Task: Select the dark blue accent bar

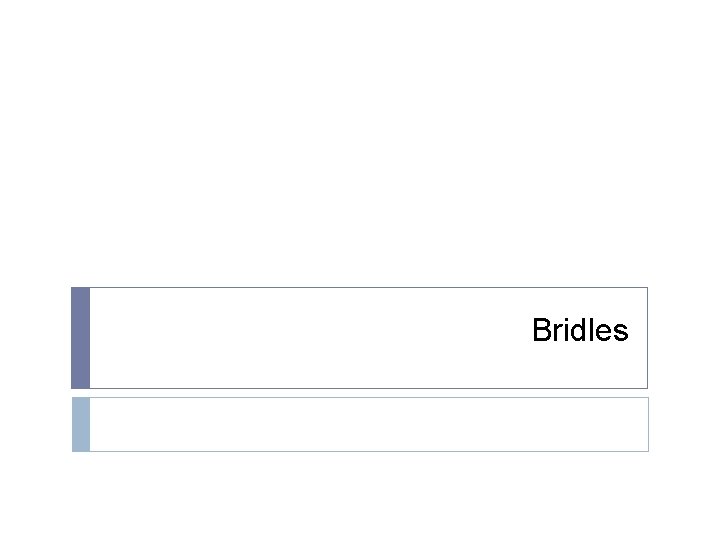Action: point(81,338)
